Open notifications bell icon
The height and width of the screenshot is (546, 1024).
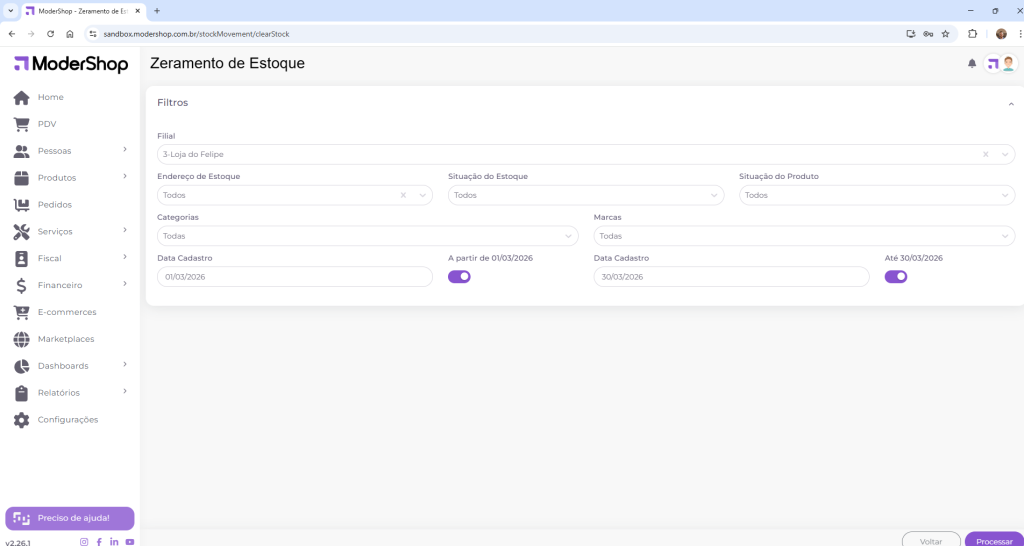[972, 64]
